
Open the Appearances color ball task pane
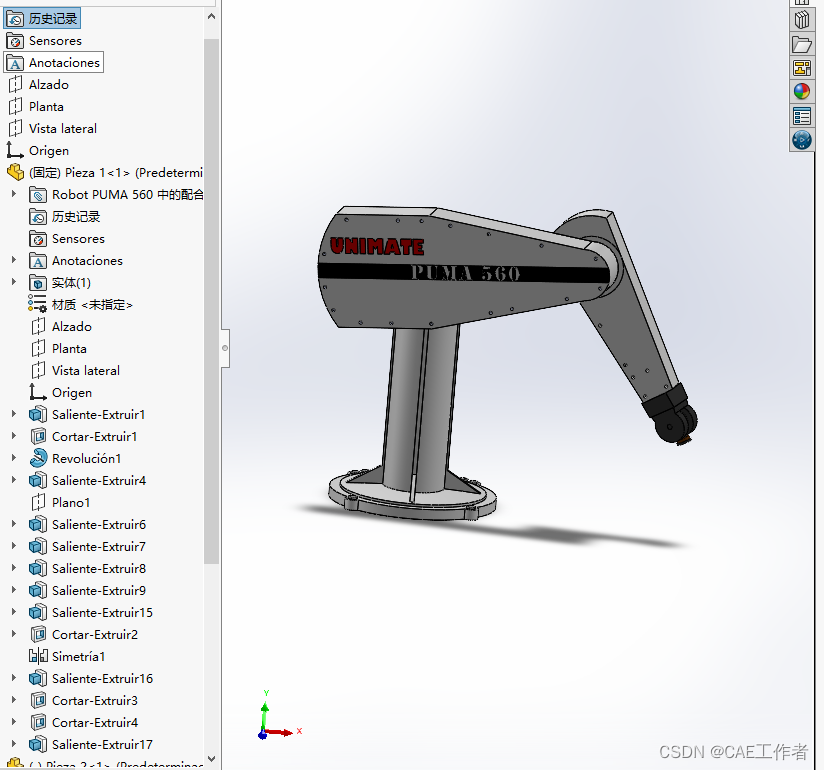pyautogui.click(x=801, y=92)
